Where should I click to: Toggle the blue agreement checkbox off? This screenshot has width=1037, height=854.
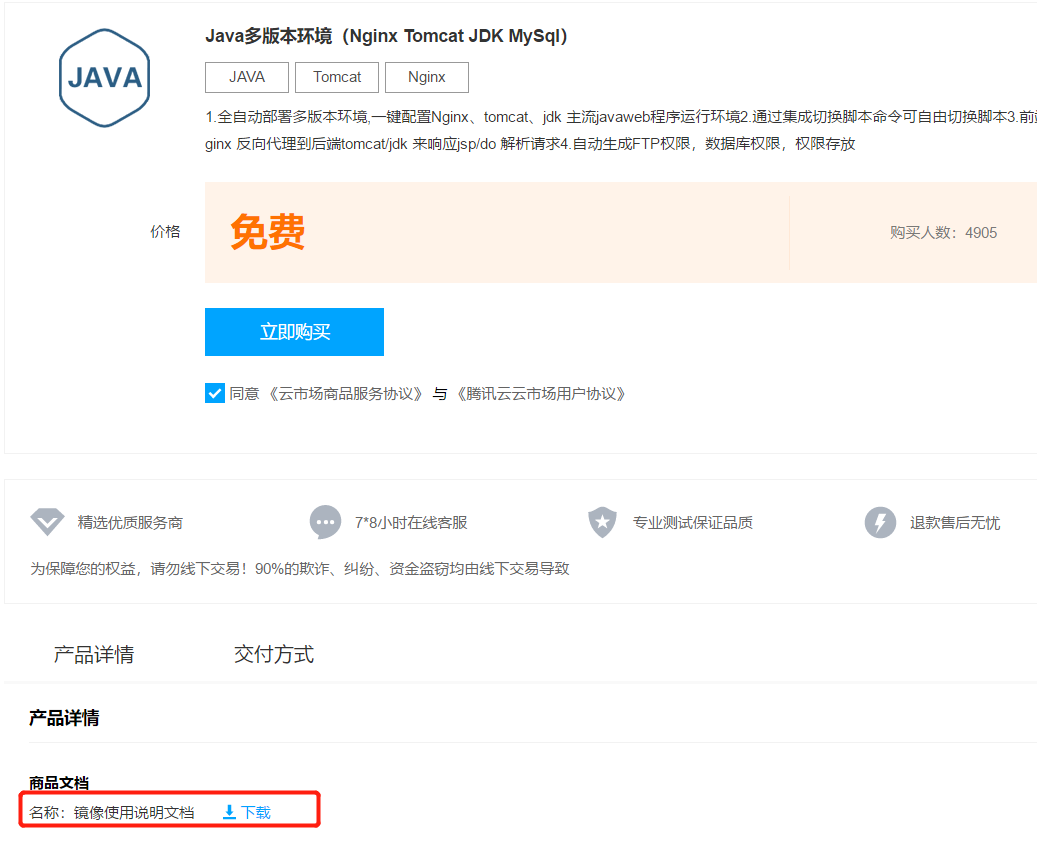coord(214,393)
